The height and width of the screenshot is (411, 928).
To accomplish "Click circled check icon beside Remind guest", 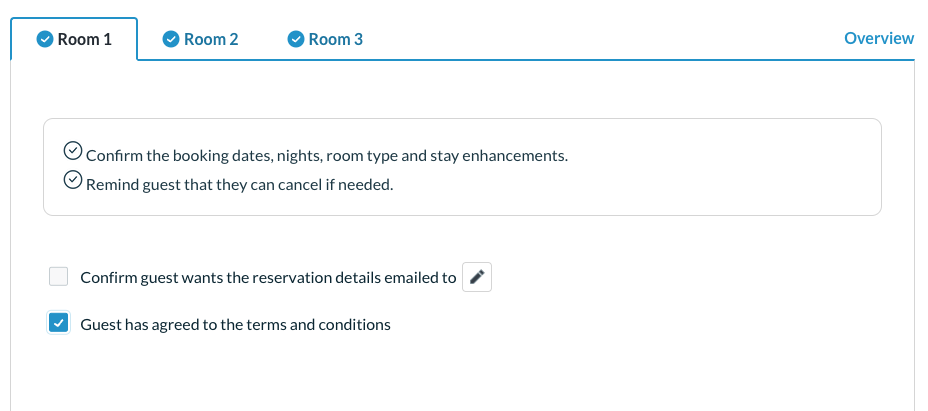I will click(x=73, y=181).
